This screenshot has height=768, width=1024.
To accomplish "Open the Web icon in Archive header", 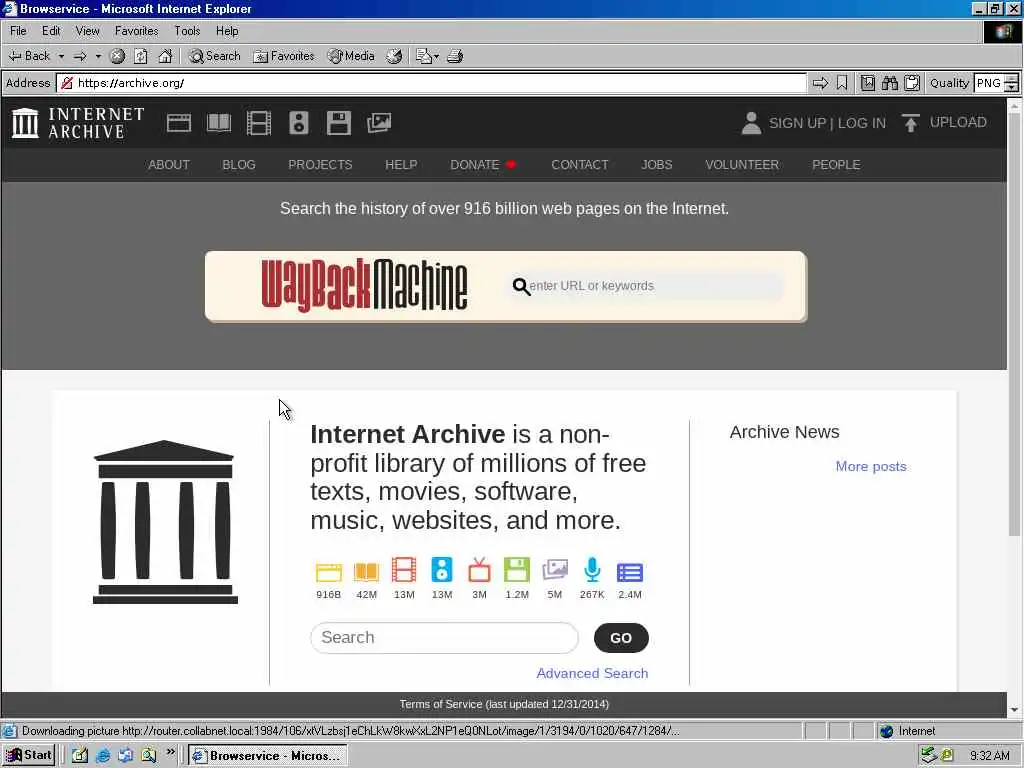I will click(178, 123).
